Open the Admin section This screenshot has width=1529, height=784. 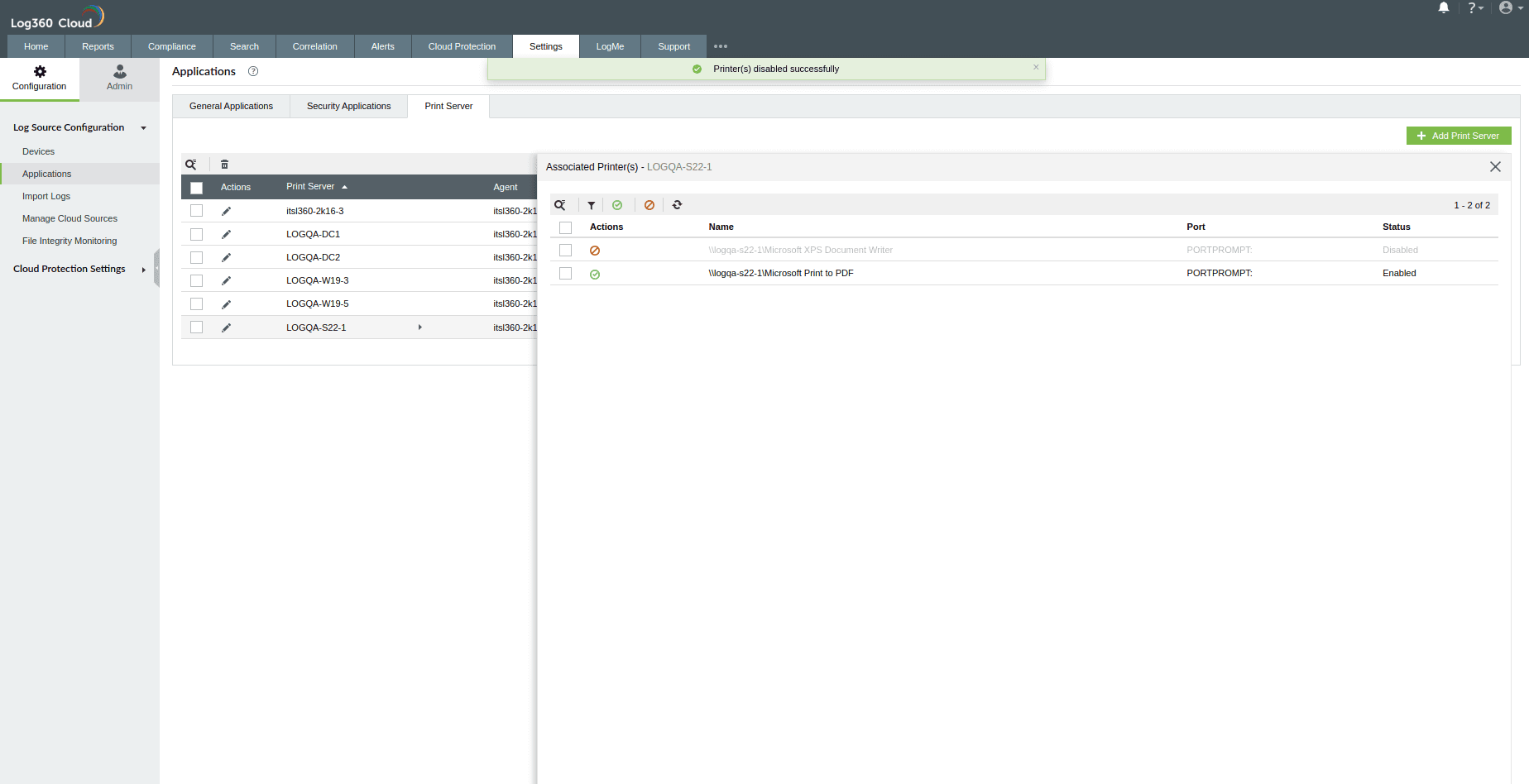[x=119, y=79]
